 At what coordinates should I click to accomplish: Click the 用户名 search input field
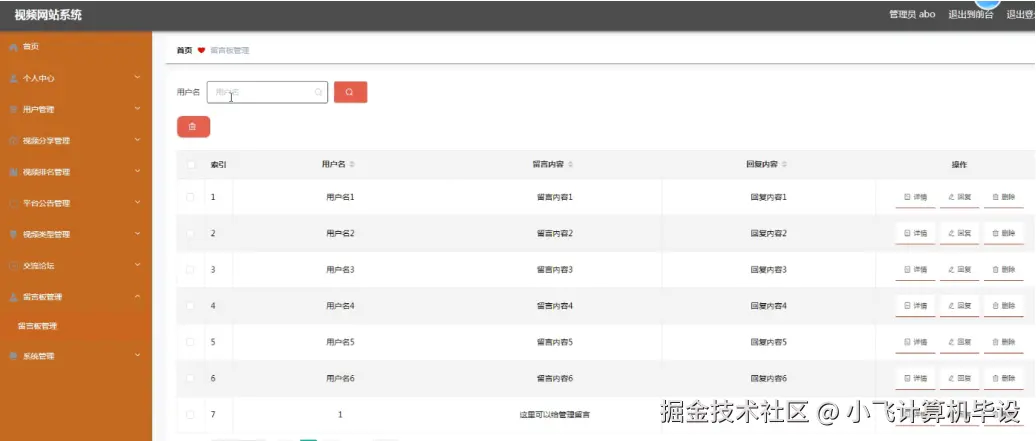[x=267, y=92]
